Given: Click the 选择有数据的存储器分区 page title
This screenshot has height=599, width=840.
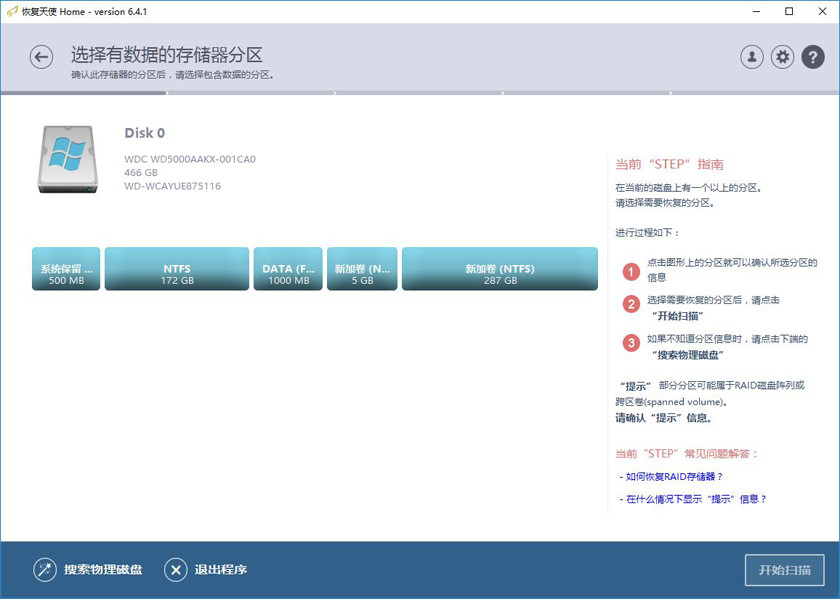Looking at the screenshot, I should click(x=167, y=55).
